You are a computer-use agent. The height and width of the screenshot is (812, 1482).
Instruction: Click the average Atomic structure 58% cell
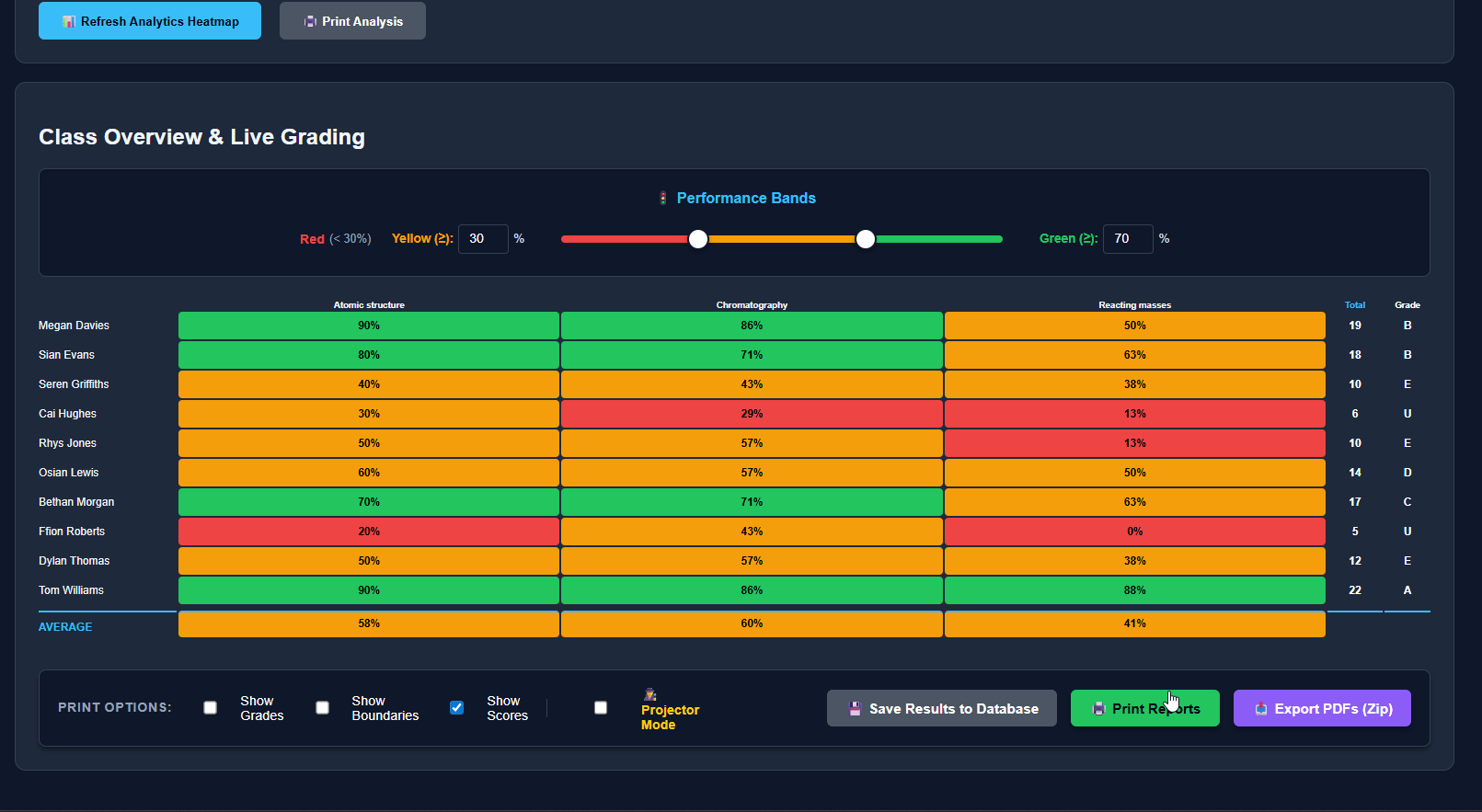369,623
